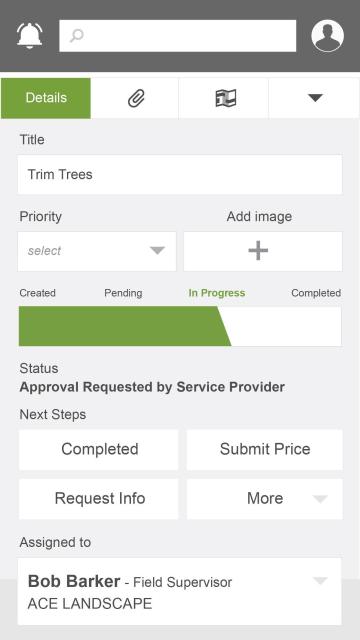The width and height of the screenshot is (360, 640).
Task: Click inside the top search box
Action: coord(178,36)
